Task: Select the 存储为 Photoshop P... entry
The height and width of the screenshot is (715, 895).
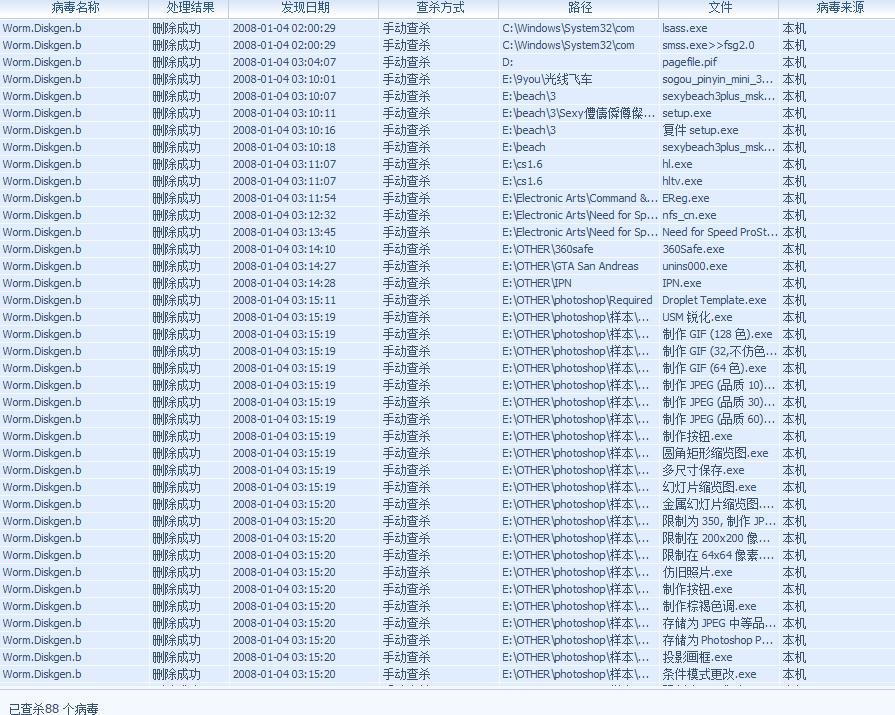Action: [x=717, y=640]
